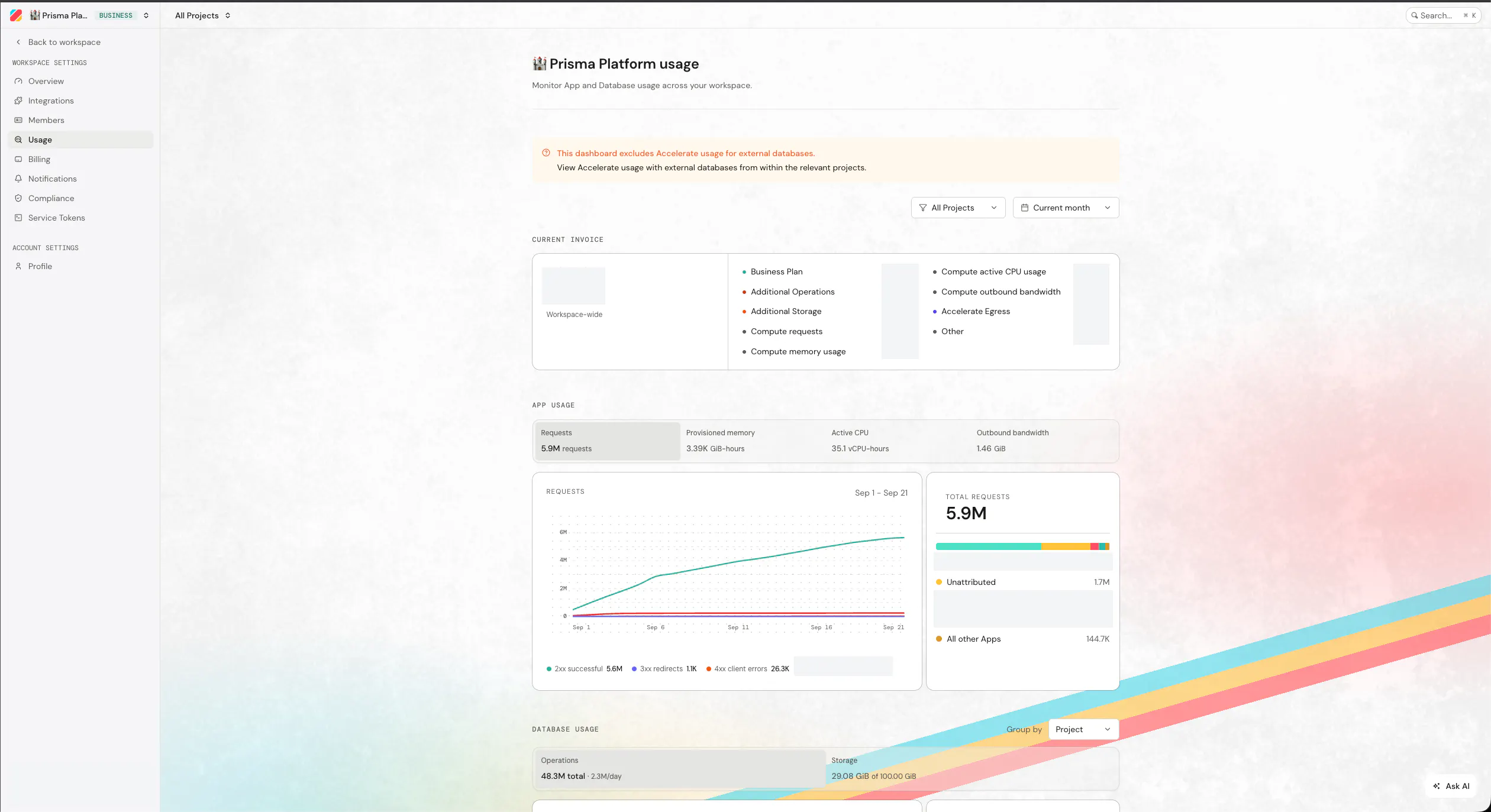Toggle the 3xx redirects legend series
Screen dimensions: 1491x812
coord(664,669)
